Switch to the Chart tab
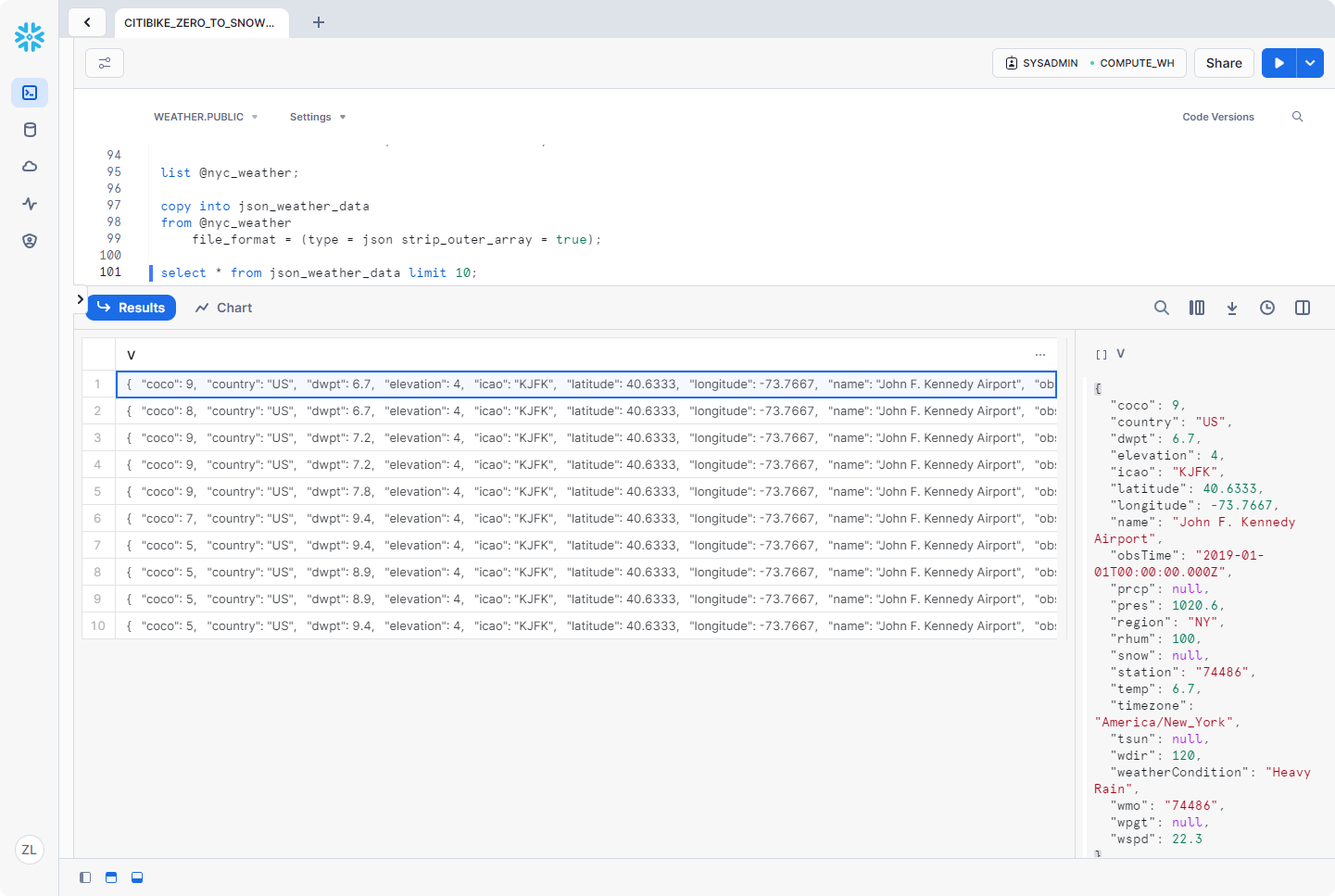1335x896 pixels. point(224,308)
